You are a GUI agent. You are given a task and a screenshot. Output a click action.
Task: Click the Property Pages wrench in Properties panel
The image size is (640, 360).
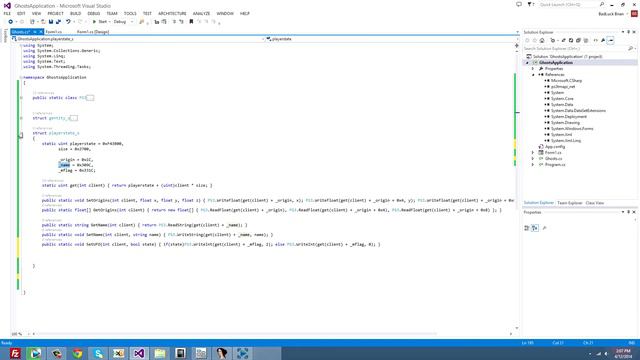pyautogui.click(x=544, y=228)
